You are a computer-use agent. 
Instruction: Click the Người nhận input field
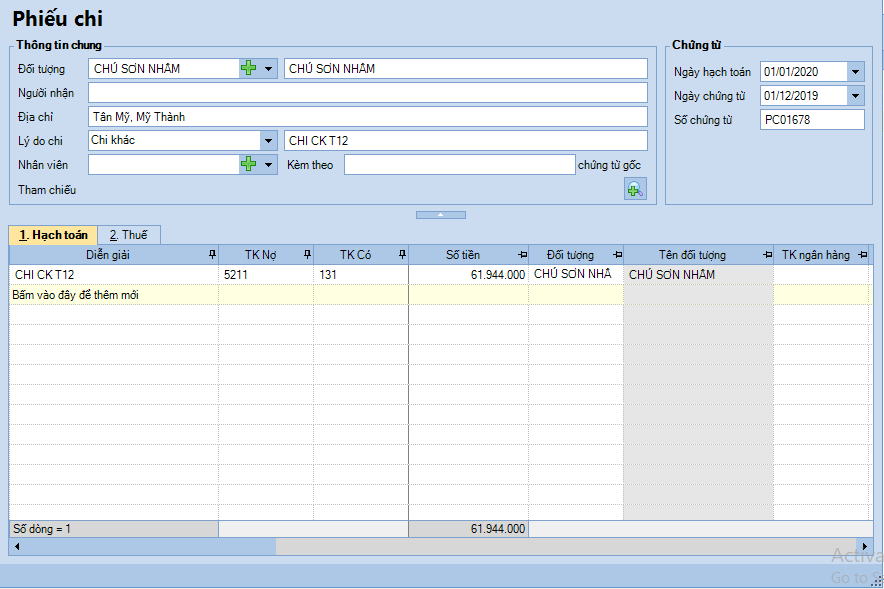pyautogui.click(x=367, y=92)
